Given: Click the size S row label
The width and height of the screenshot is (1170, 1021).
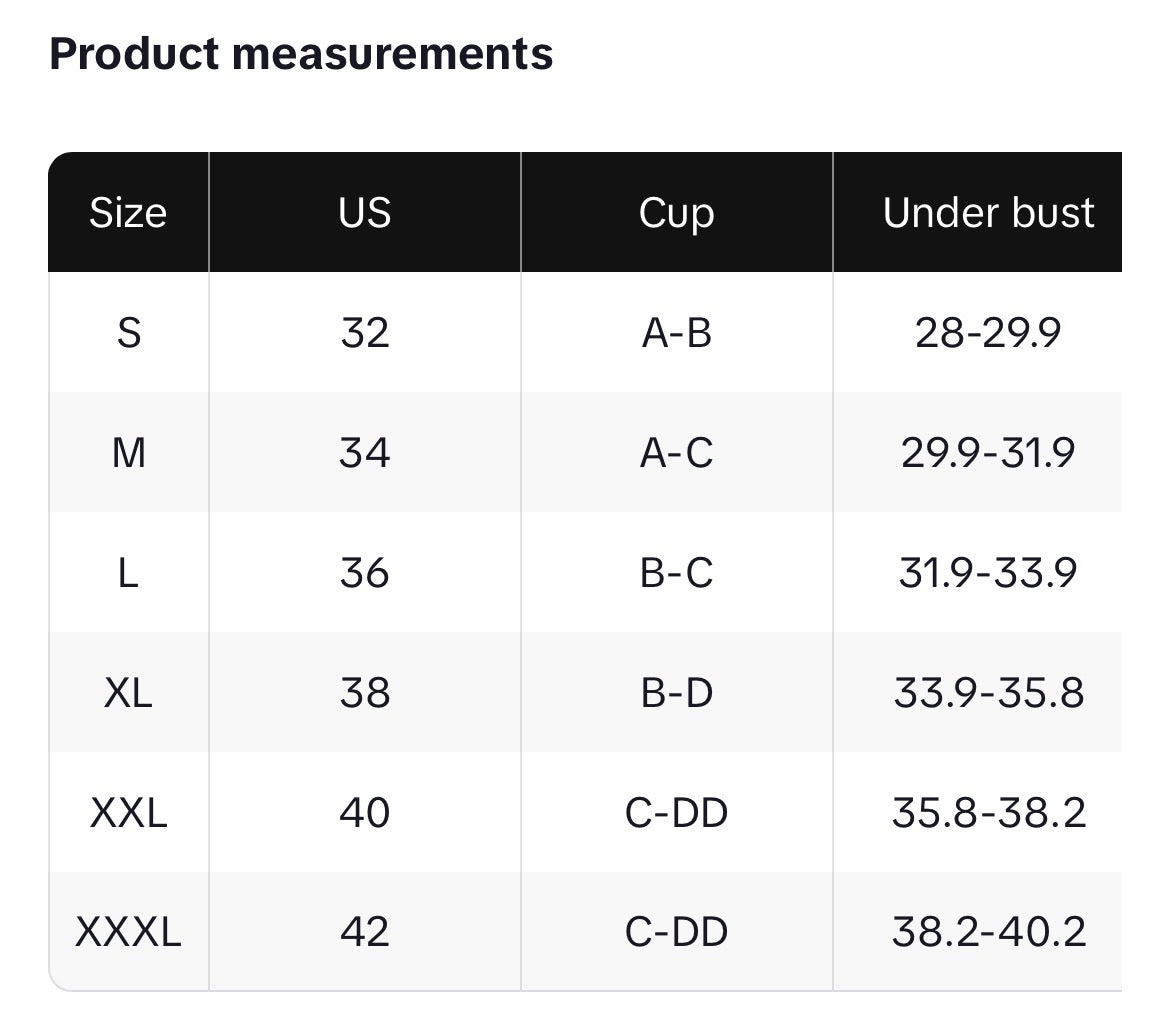Looking at the screenshot, I should tap(128, 332).
